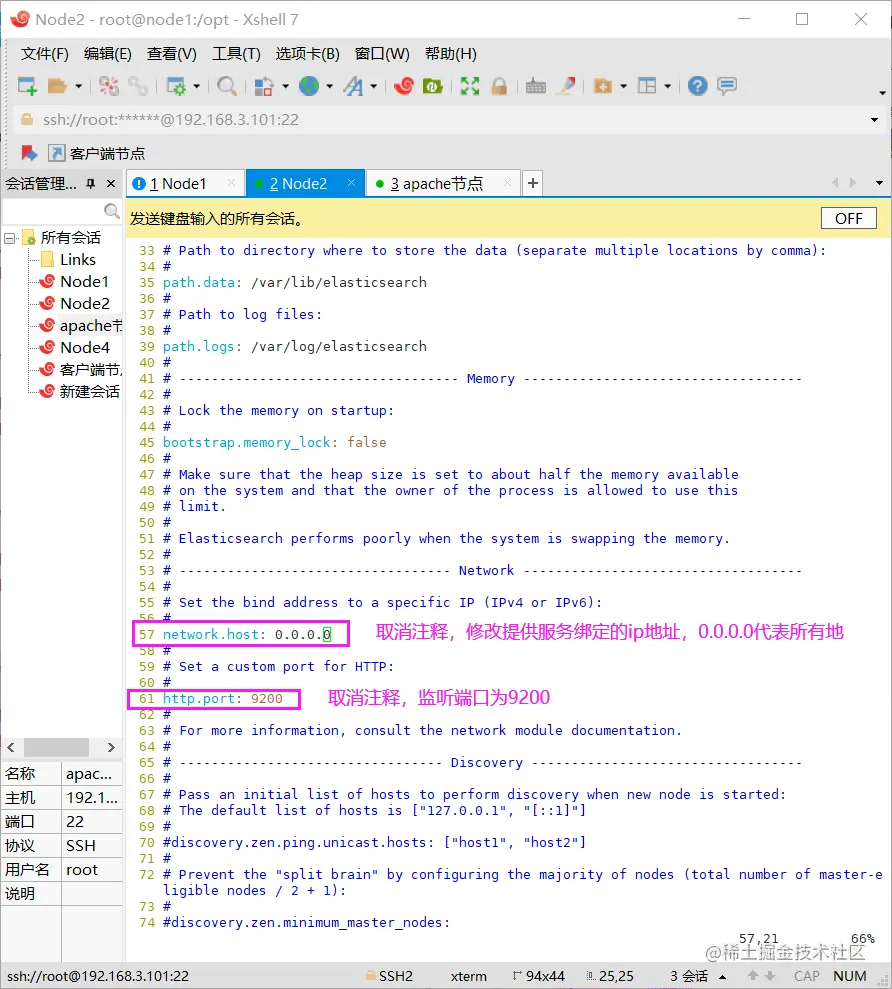The height and width of the screenshot is (989, 892).
Task: Click the session manager search field
Action: coord(61,211)
